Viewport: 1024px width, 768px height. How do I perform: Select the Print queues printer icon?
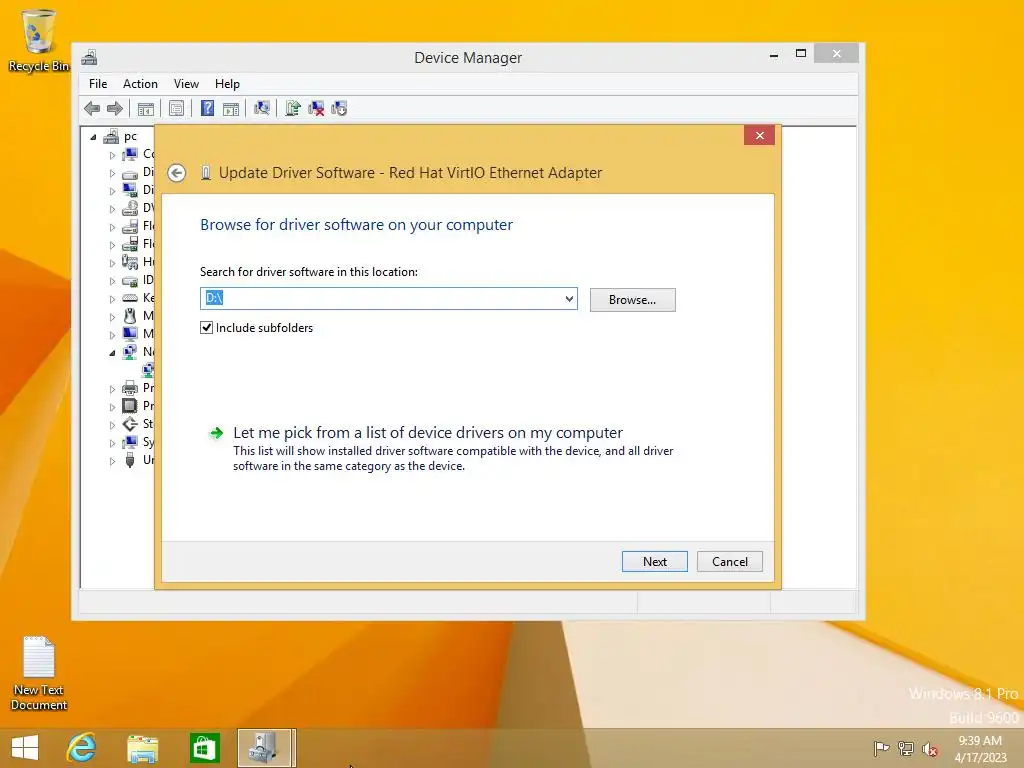click(x=130, y=388)
